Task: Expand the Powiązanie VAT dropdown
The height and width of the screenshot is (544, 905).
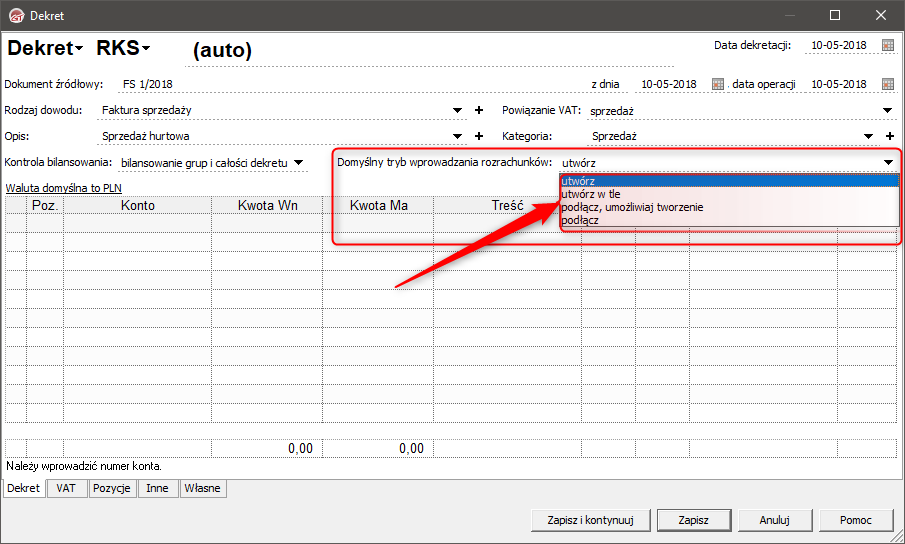Action: [888, 110]
